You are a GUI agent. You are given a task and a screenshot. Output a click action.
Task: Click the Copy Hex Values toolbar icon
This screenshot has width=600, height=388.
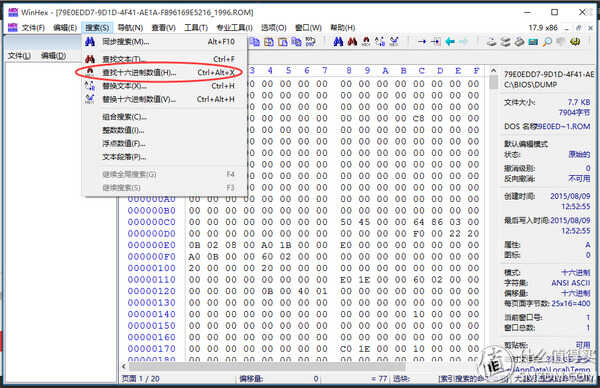tap(296, 42)
